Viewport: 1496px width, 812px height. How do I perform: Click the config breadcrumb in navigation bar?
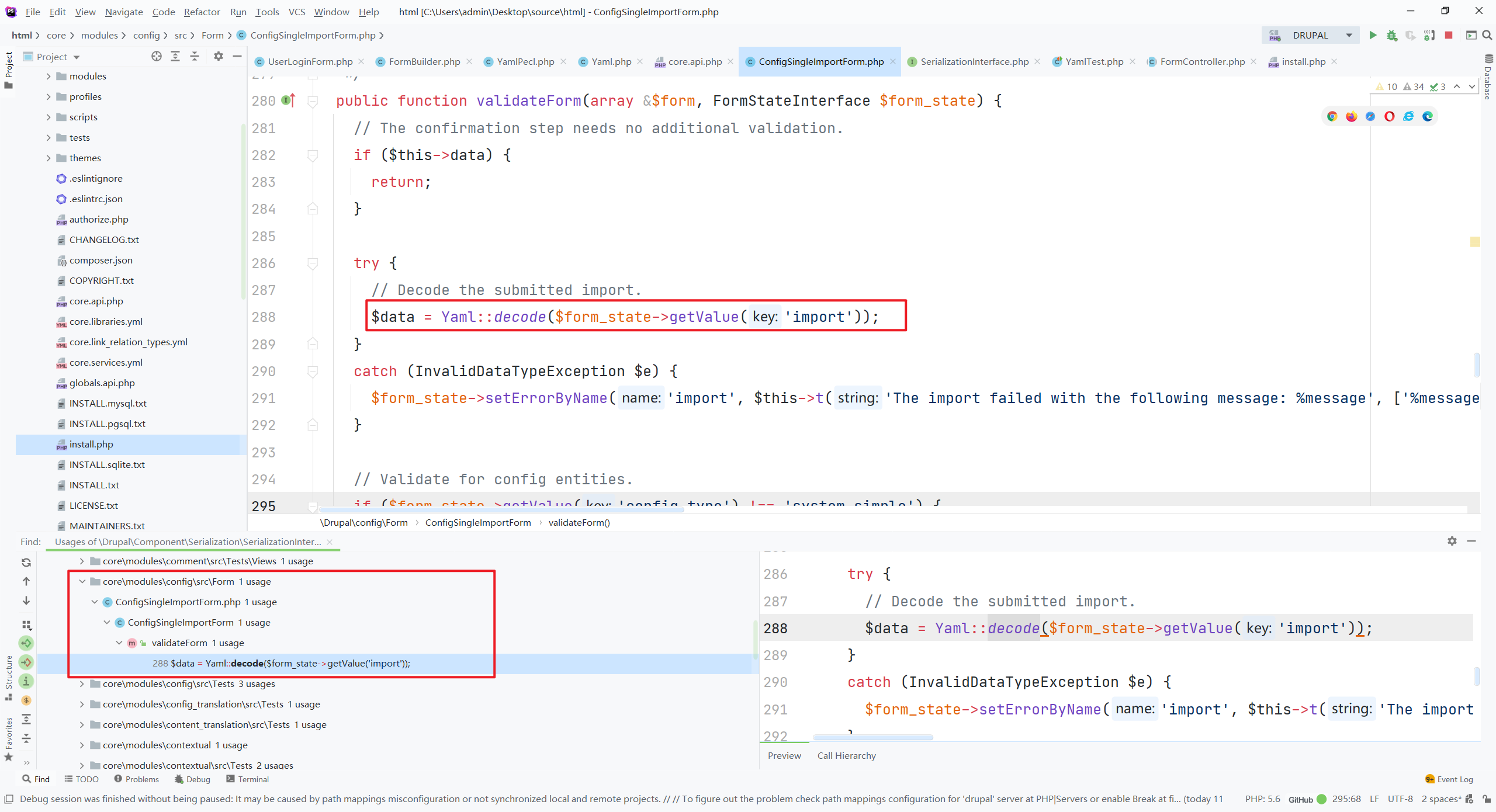(146, 36)
